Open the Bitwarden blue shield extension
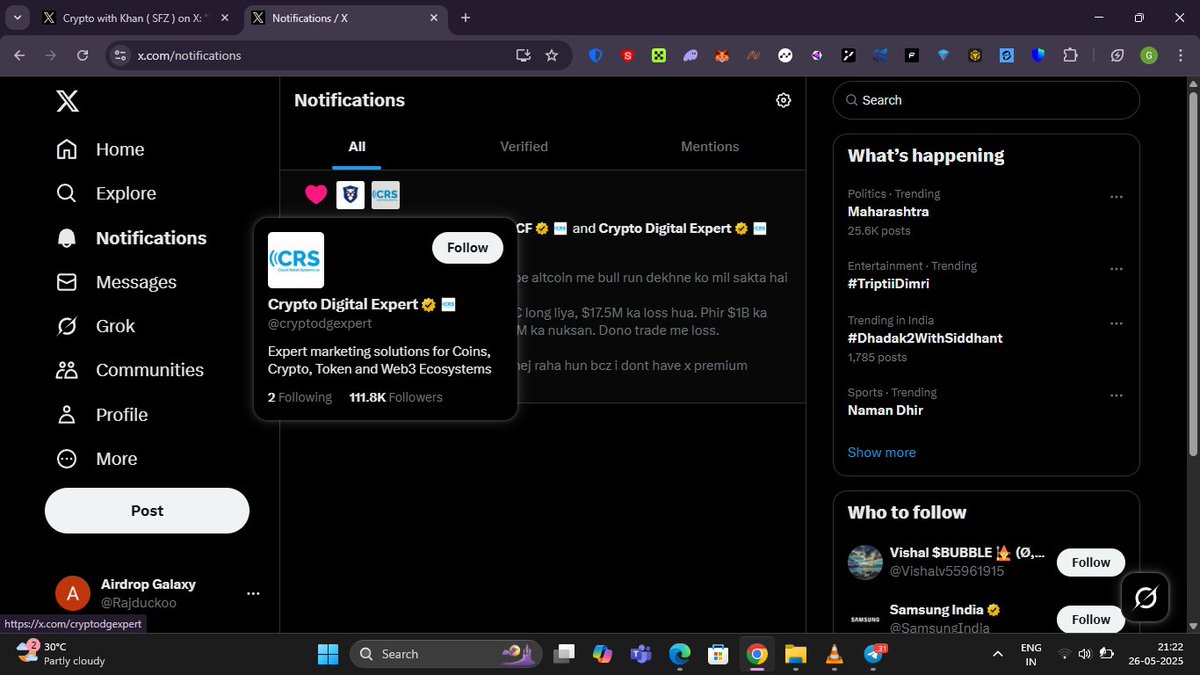1200x675 pixels. [596, 56]
